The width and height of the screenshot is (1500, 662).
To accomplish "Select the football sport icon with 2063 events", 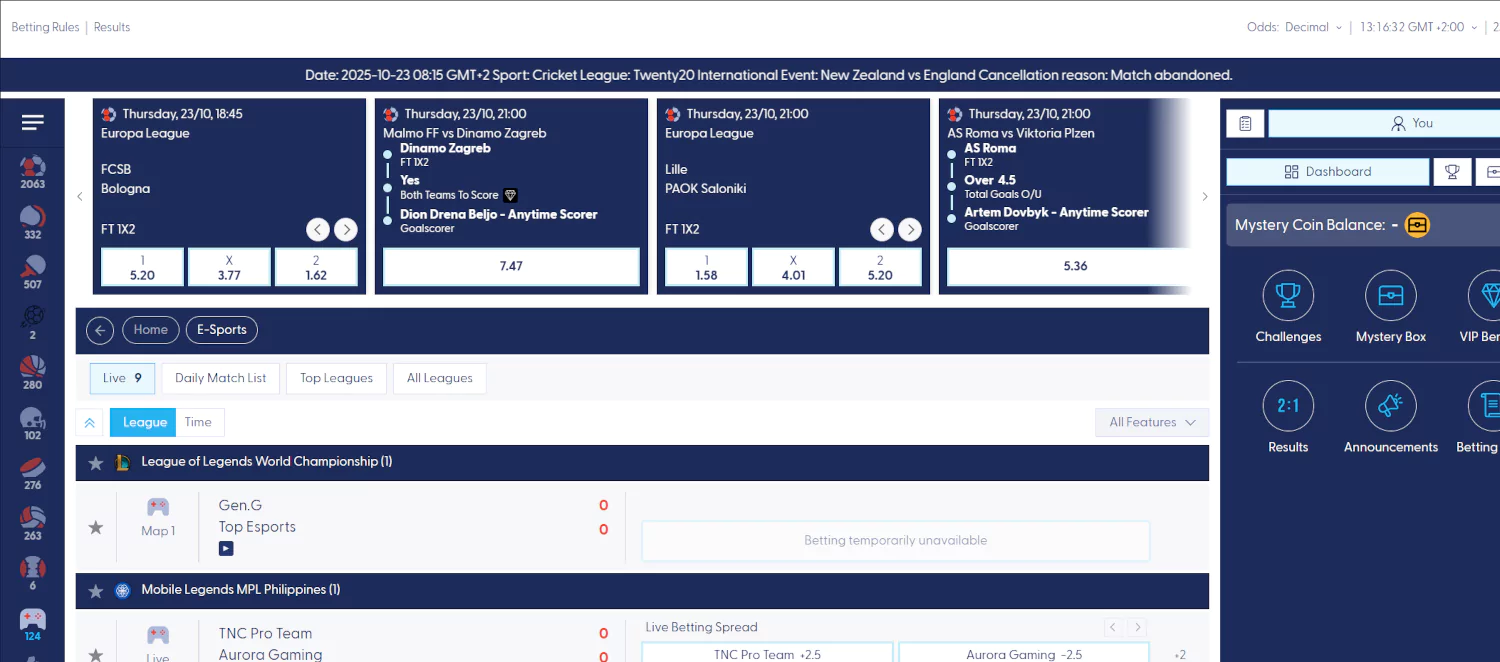I will [32, 171].
